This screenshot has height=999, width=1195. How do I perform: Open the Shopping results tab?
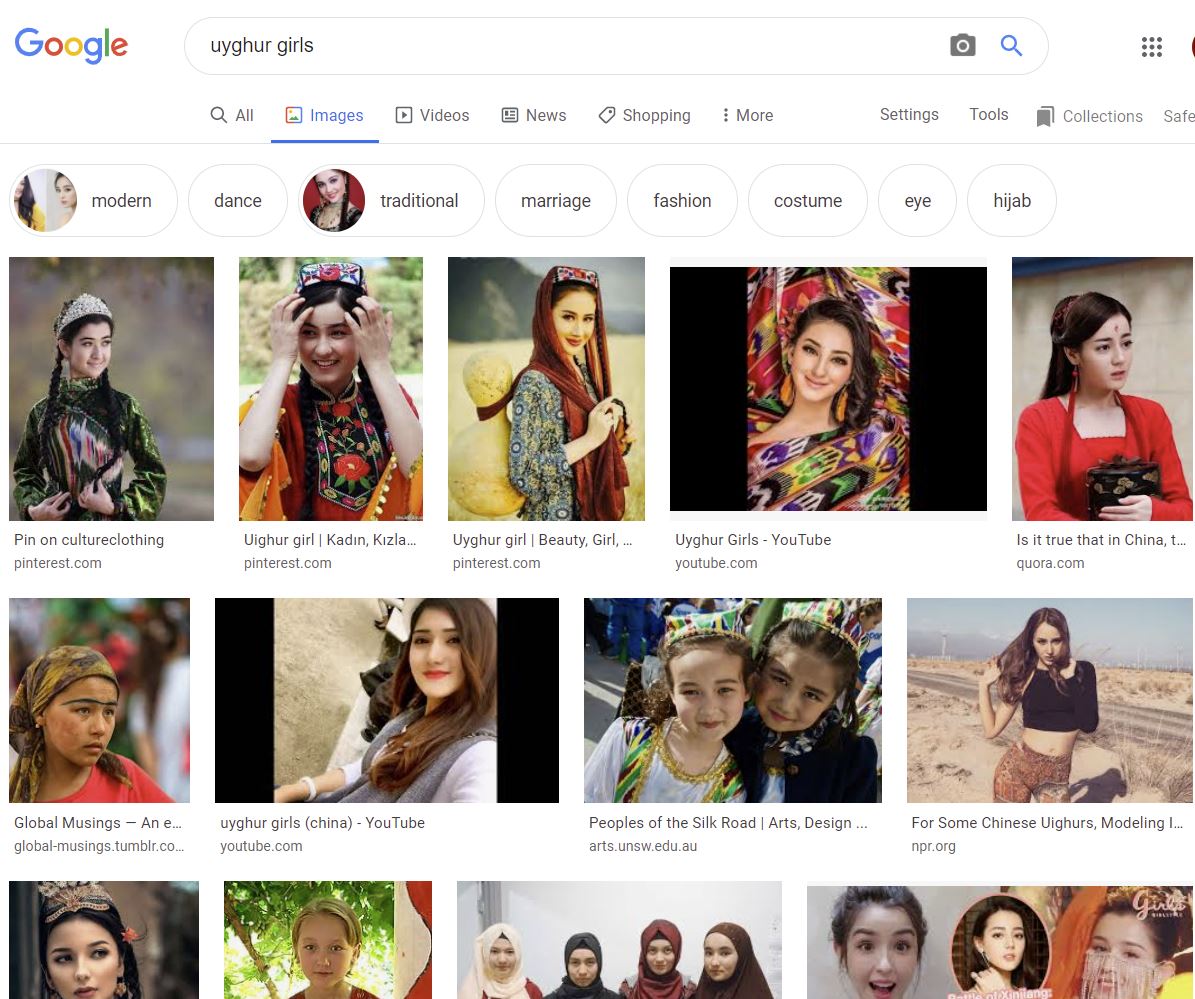click(644, 115)
